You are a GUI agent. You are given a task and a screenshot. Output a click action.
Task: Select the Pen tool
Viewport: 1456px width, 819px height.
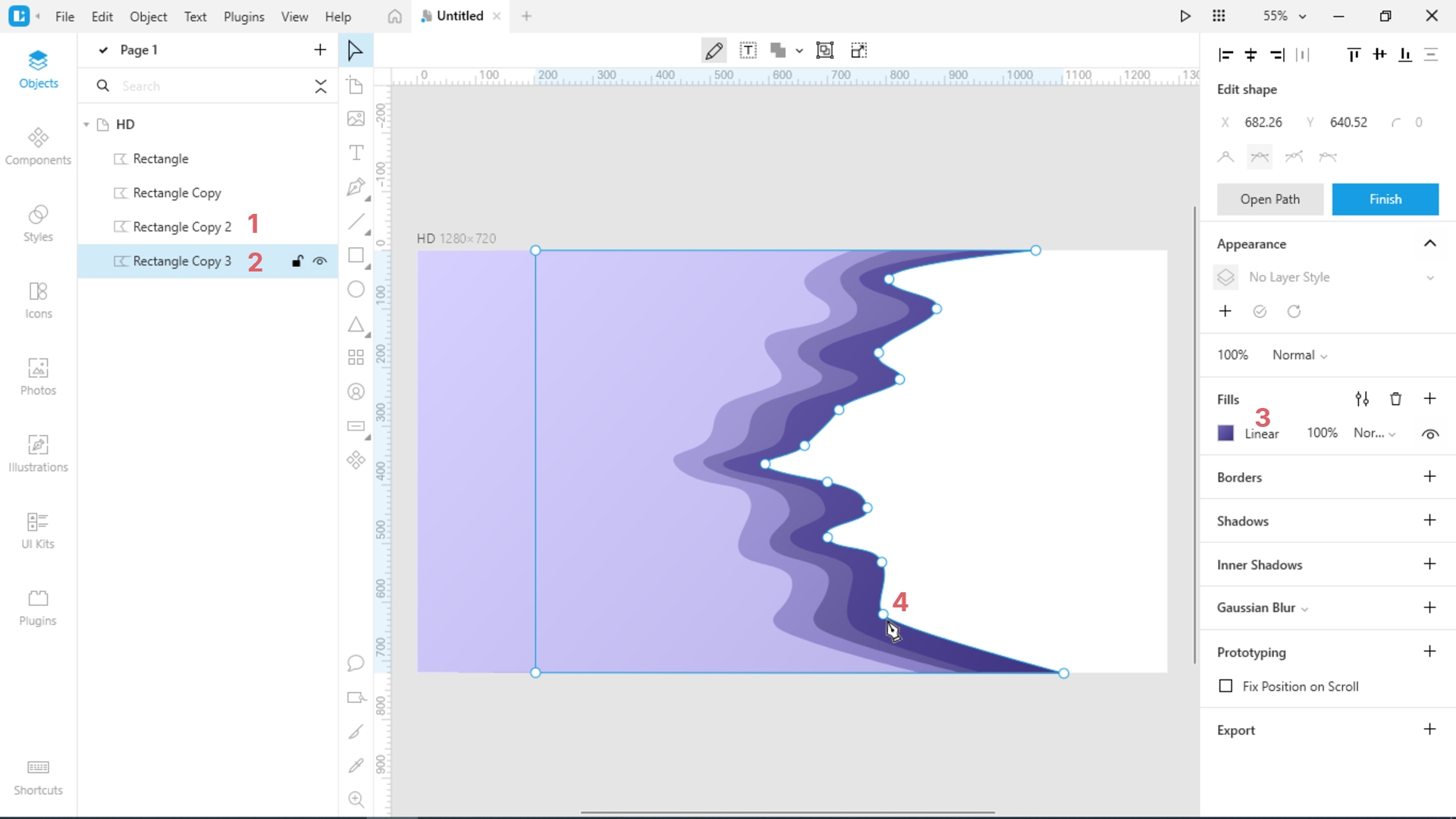[356, 187]
